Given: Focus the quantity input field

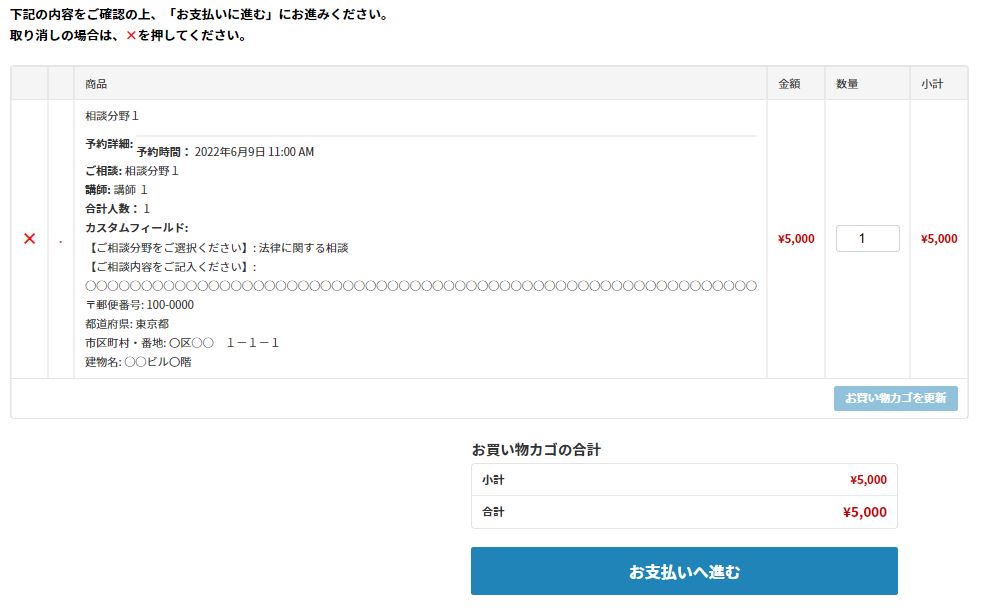Looking at the screenshot, I should tap(867, 239).
